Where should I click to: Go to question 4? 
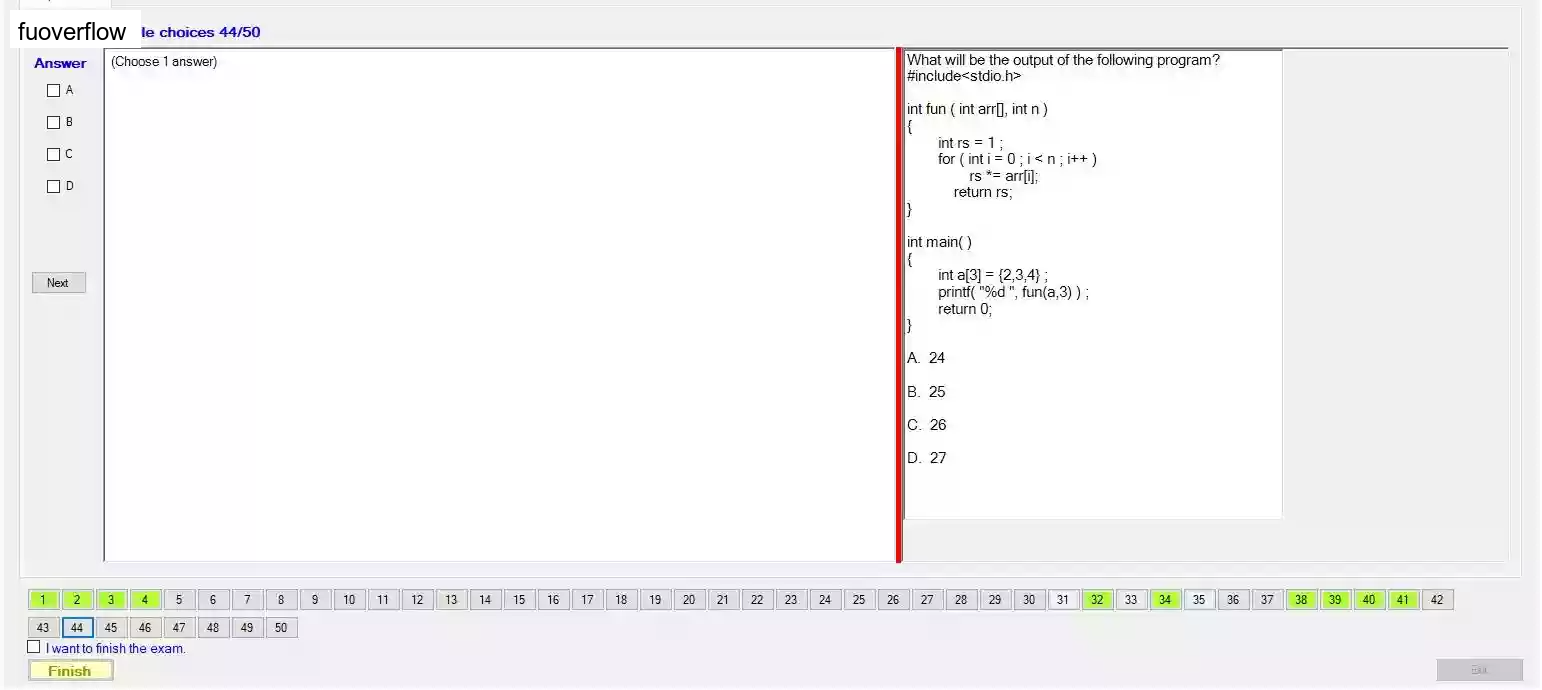(145, 600)
